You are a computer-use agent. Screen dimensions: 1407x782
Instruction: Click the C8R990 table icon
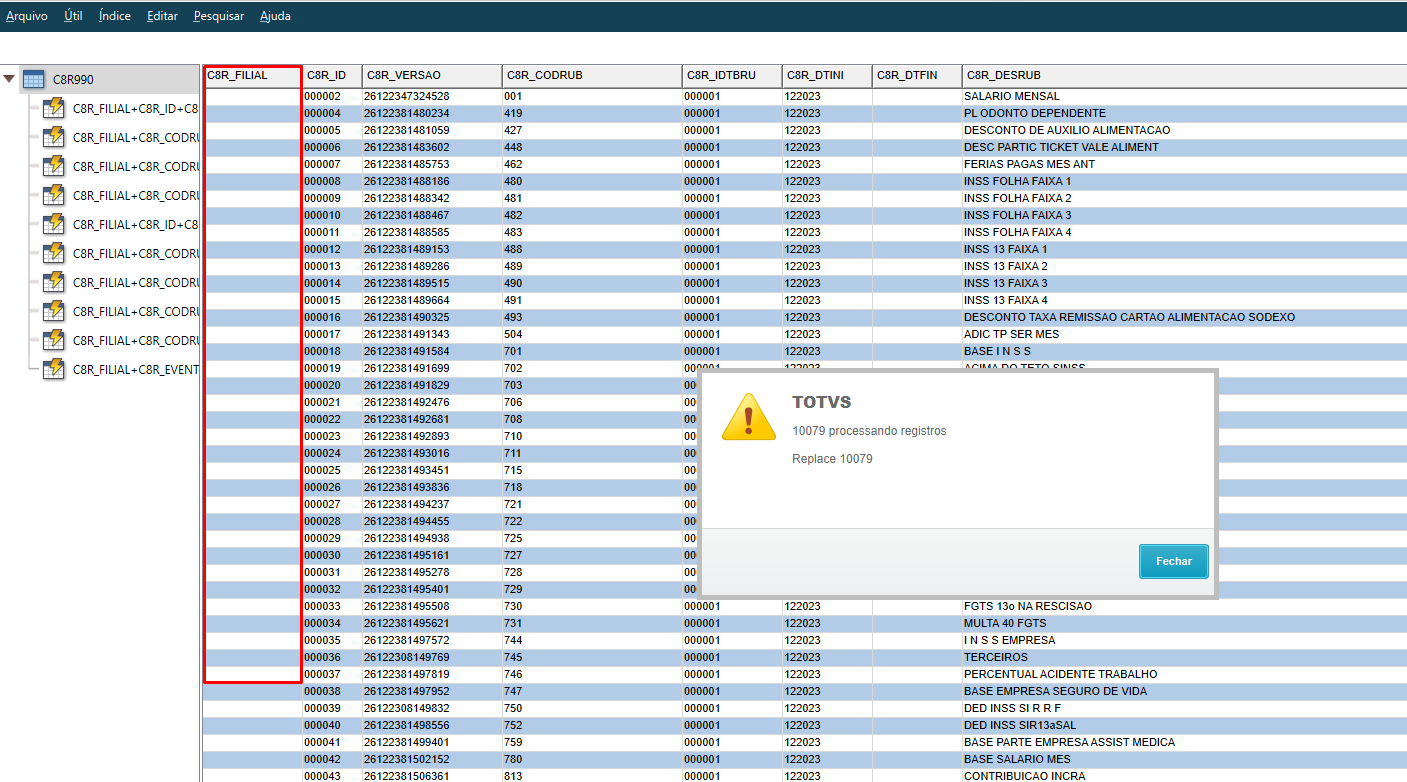pyautogui.click(x=33, y=79)
